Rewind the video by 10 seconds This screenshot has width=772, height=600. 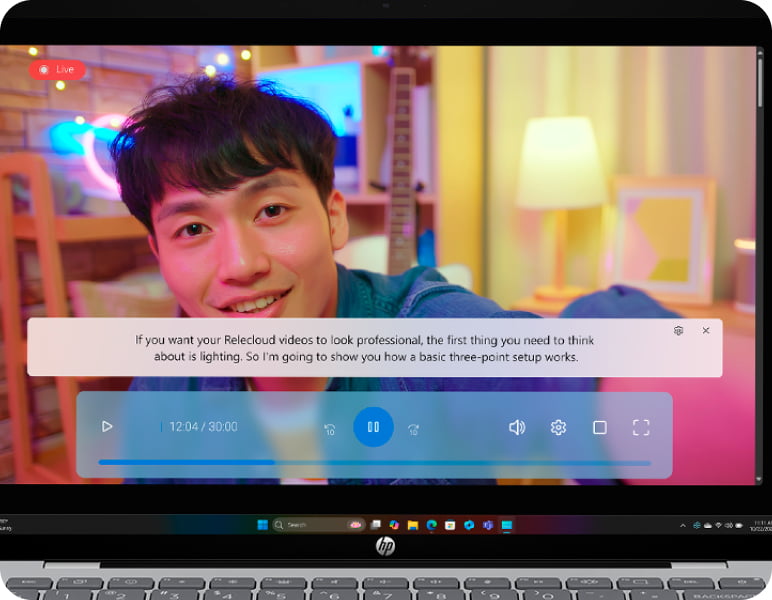tap(330, 429)
